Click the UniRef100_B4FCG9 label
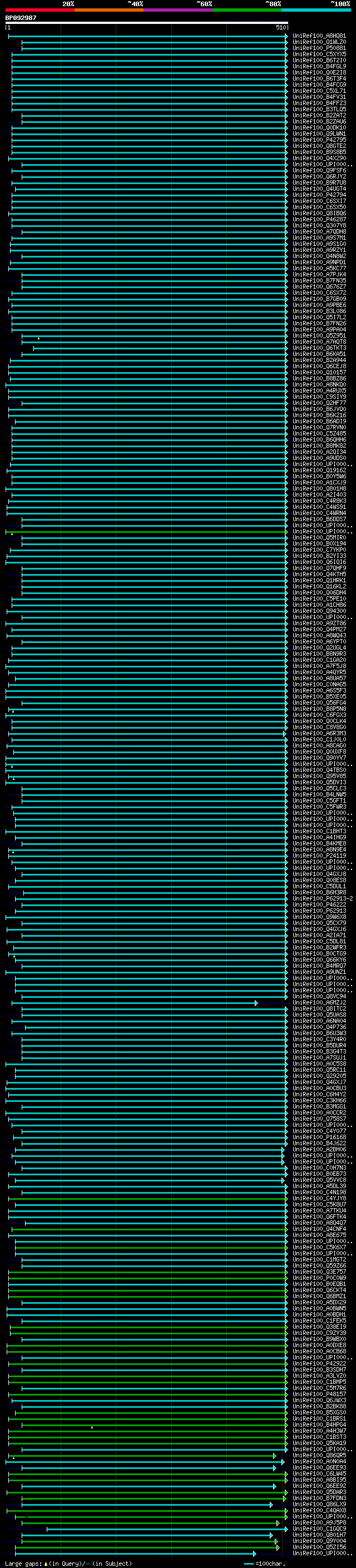This screenshot has width=356, height=1568. (319, 85)
